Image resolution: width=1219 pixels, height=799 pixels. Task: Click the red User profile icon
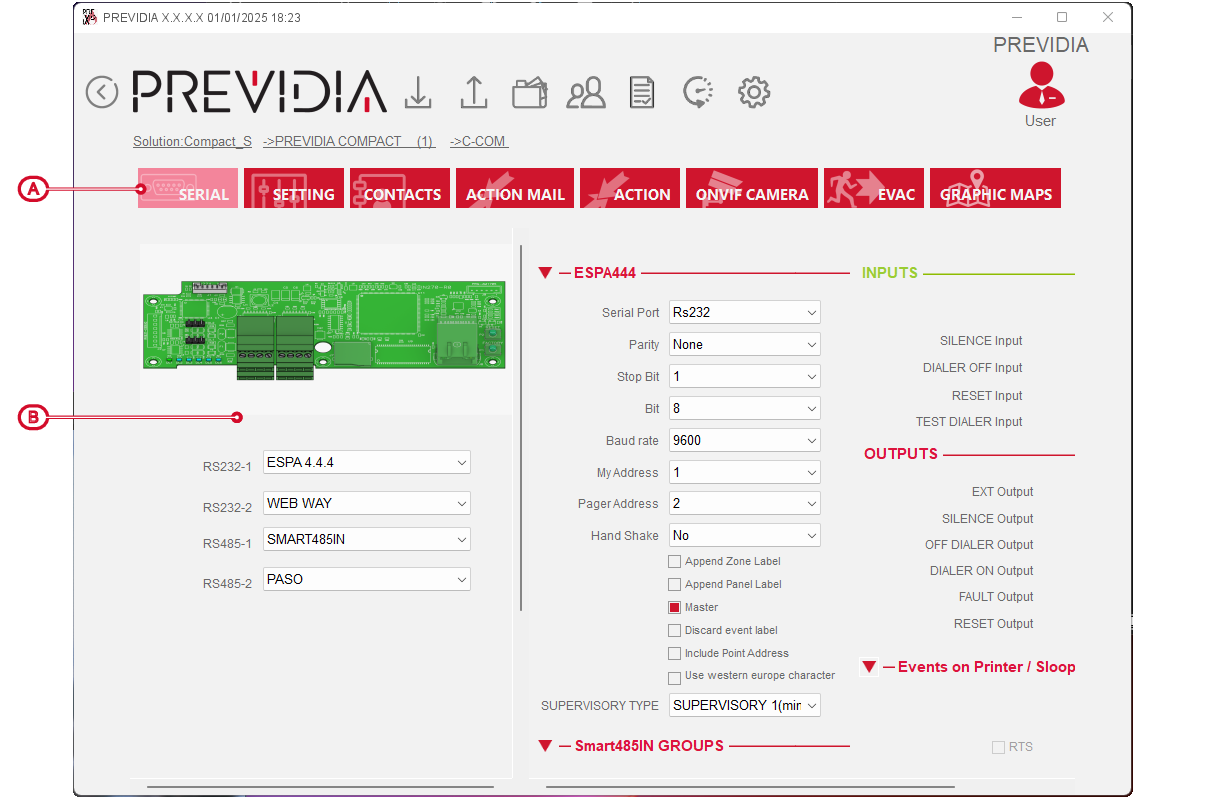(1040, 87)
